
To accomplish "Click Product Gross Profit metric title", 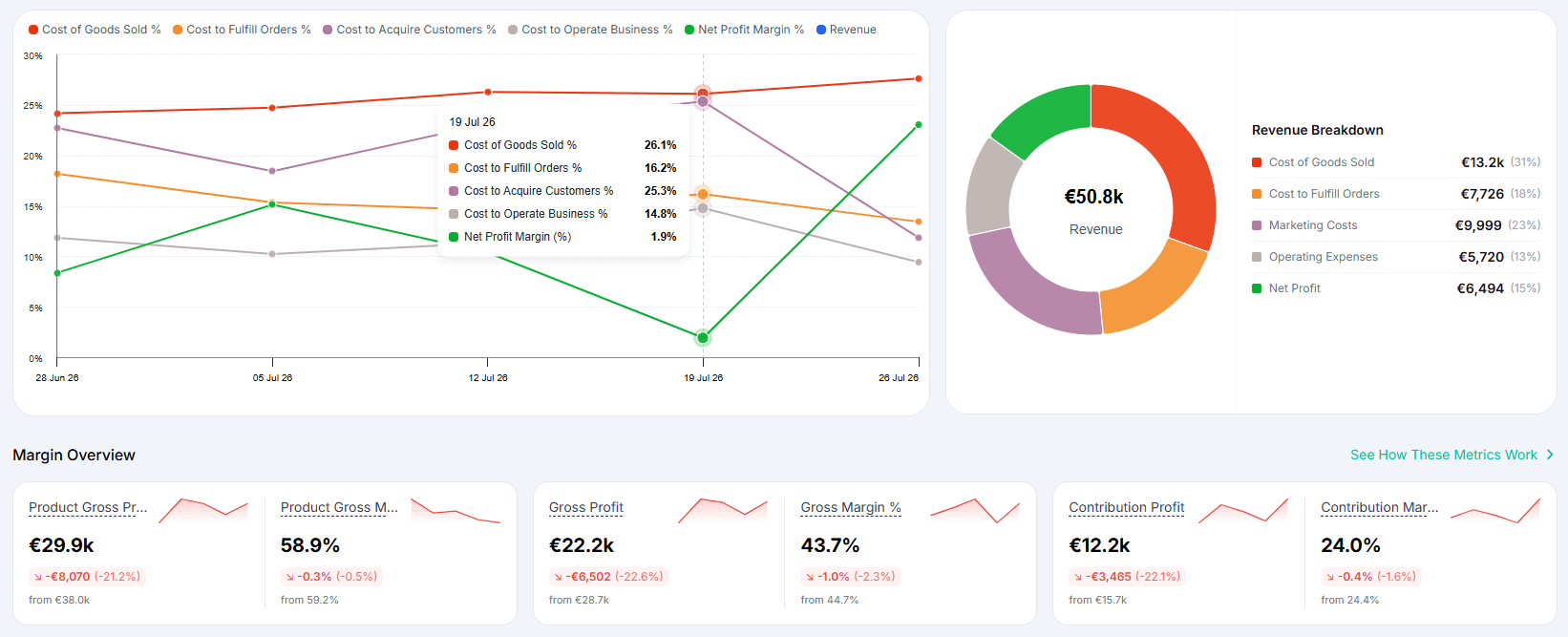I will pos(88,507).
